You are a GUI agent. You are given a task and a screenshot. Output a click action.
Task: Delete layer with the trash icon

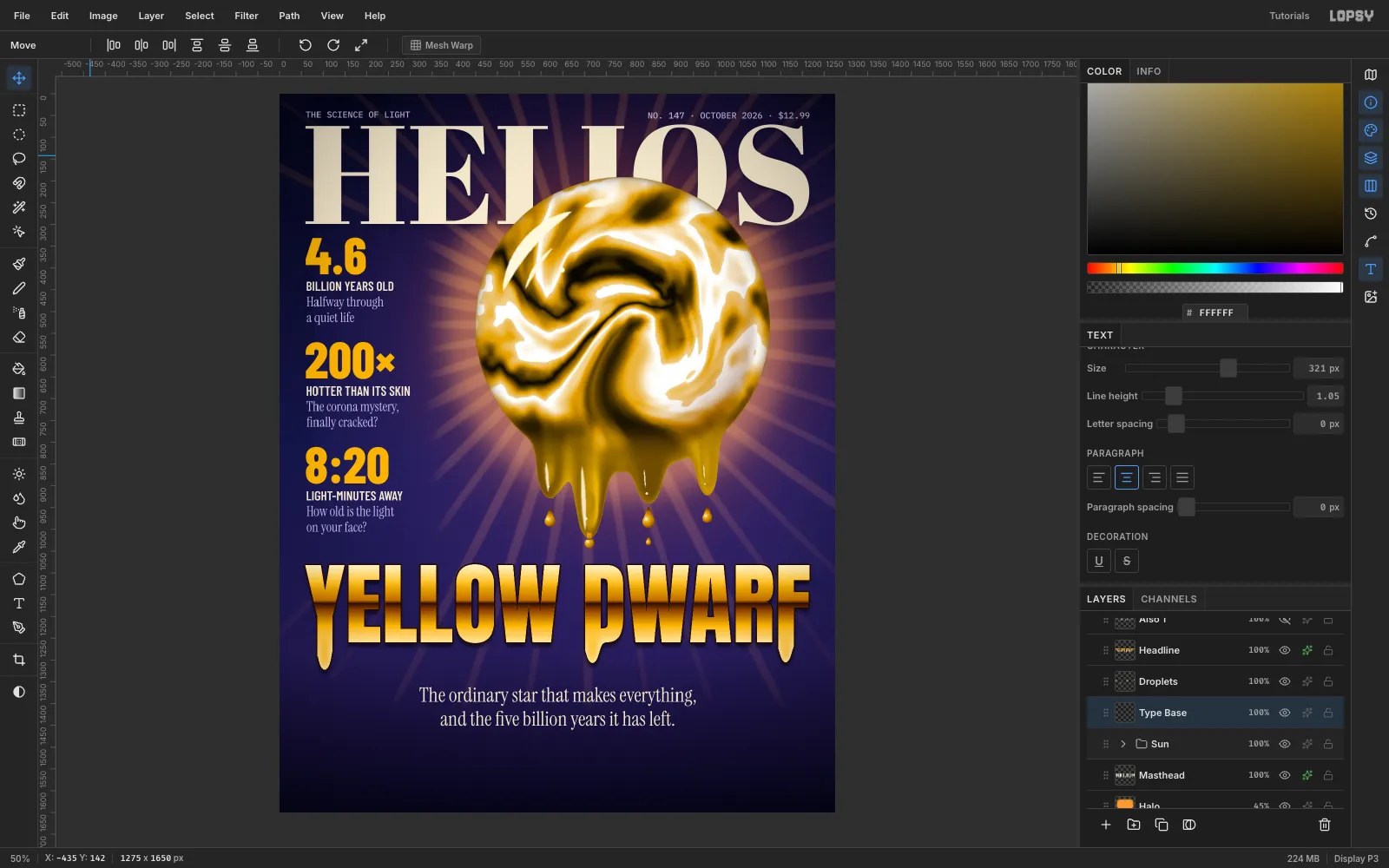pos(1325,825)
